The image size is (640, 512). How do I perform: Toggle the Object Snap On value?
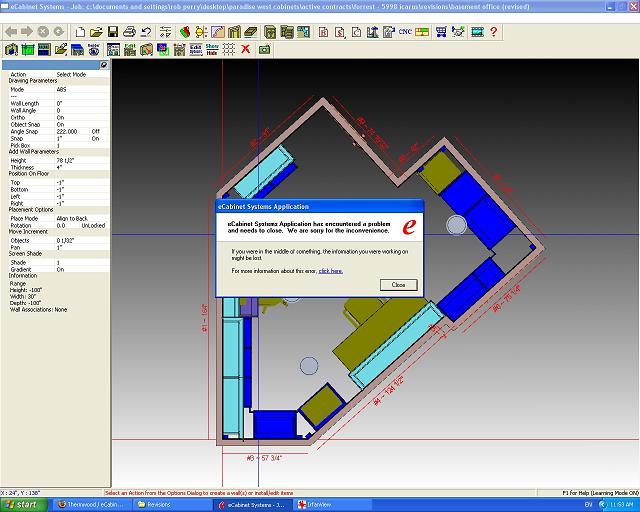(x=60, y=125)
